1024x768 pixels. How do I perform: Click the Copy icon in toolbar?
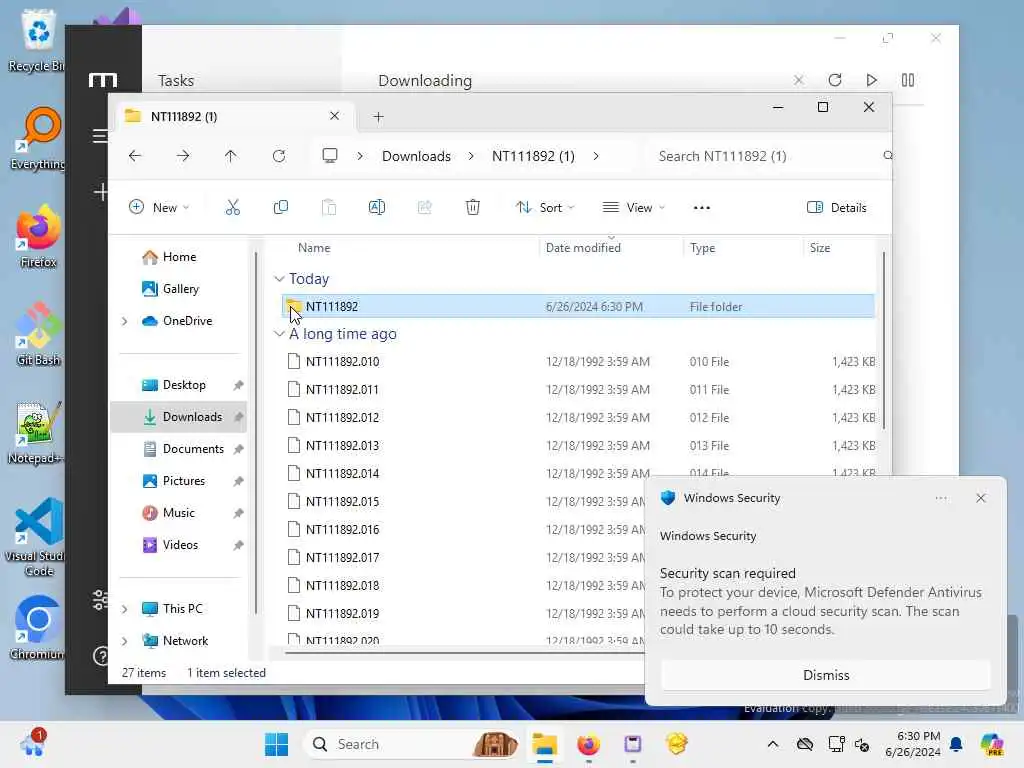tap(280, 208)
